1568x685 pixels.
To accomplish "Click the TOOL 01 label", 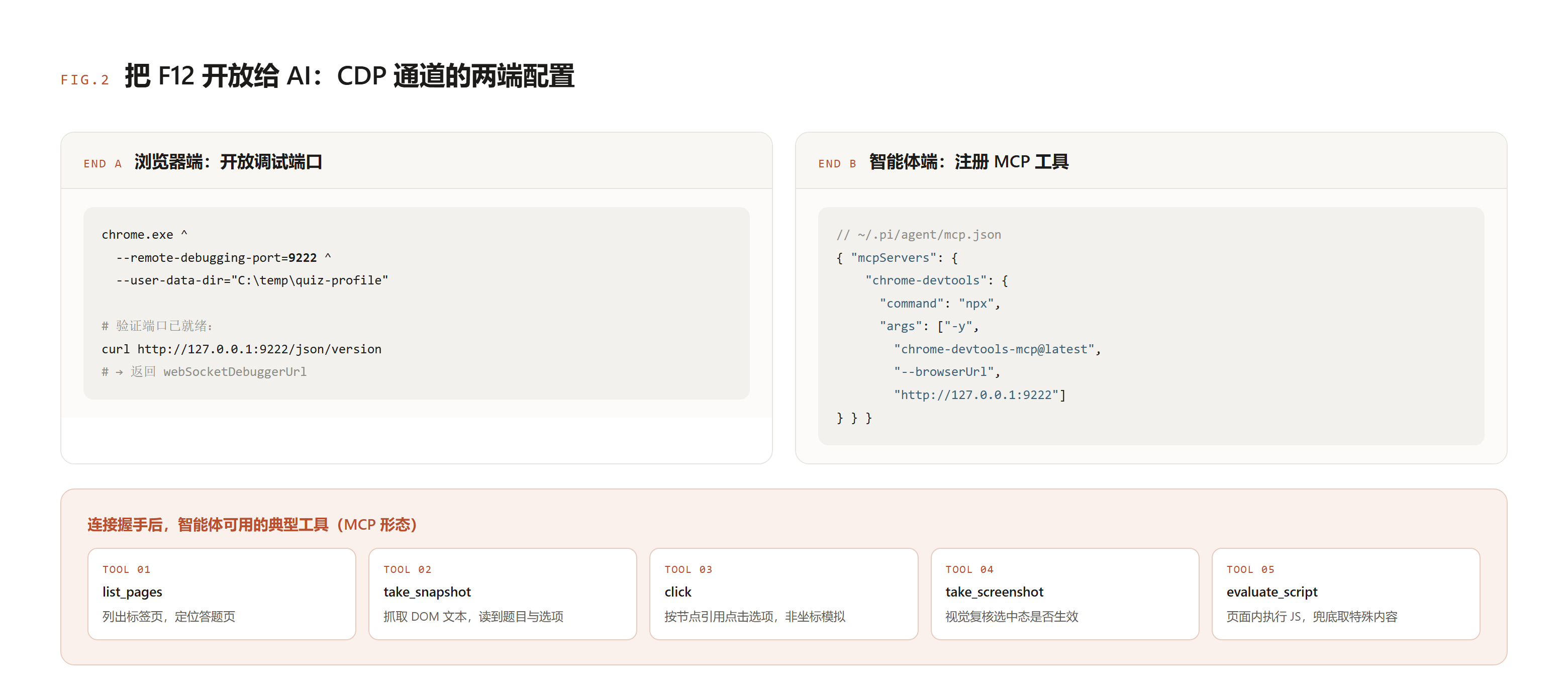I will (x=127, y=569).
